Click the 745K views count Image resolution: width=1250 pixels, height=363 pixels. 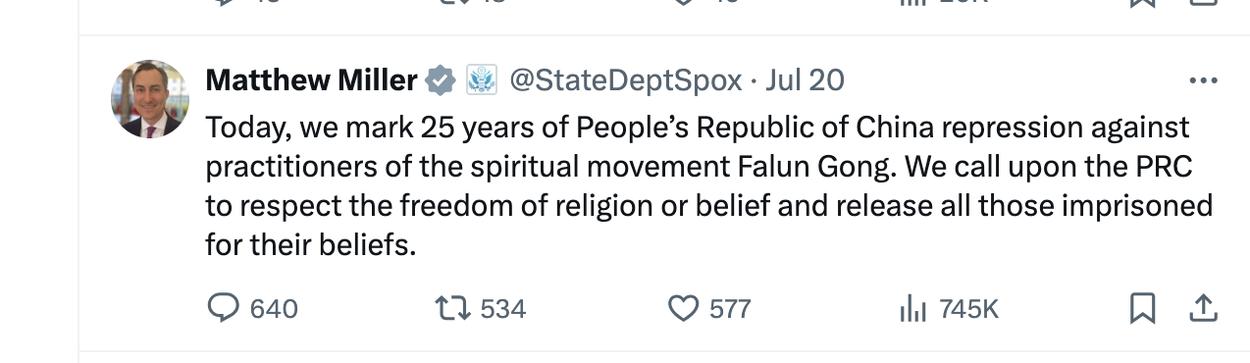pos(969,309)
